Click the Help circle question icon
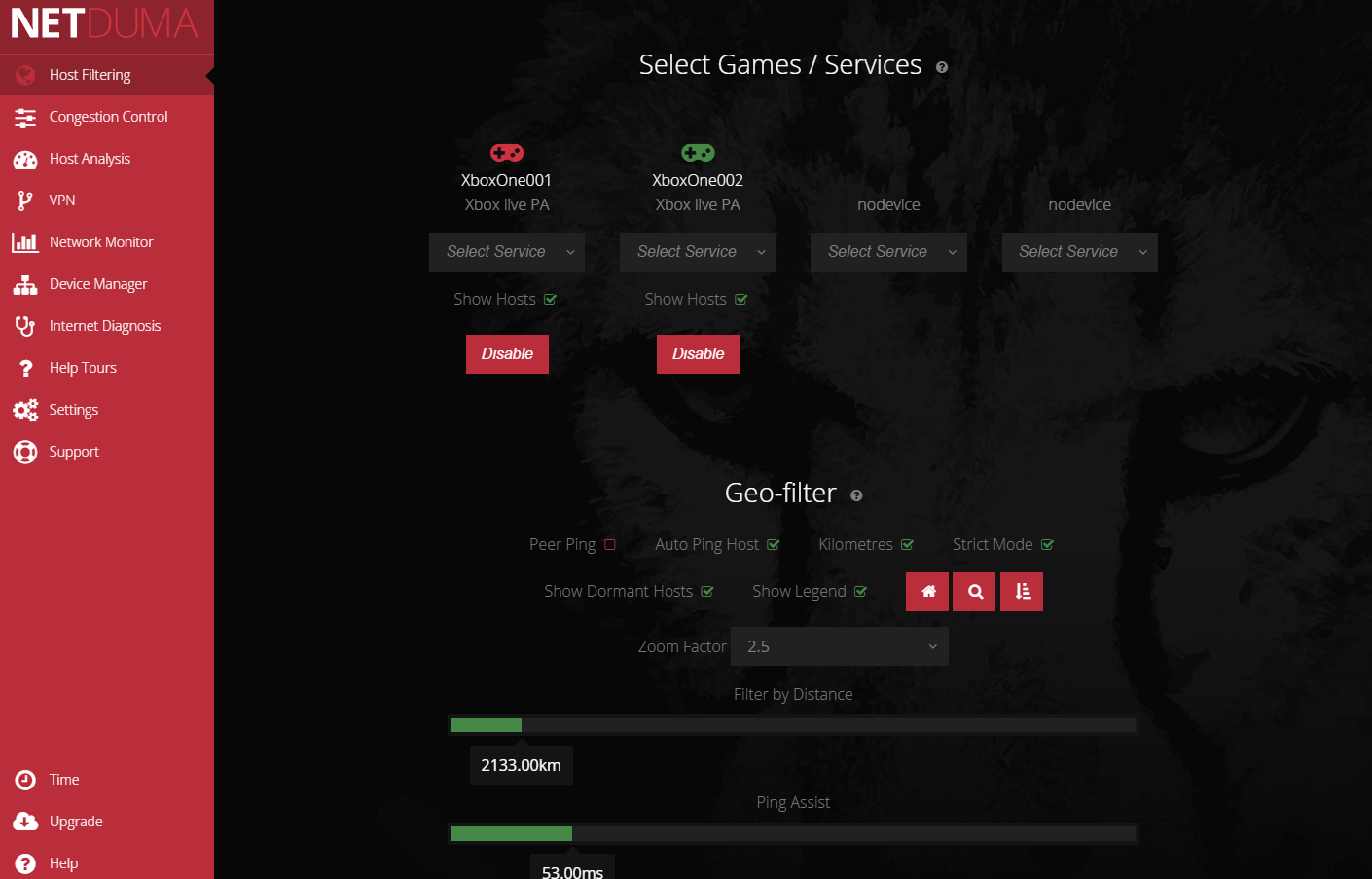 point(25,864)
